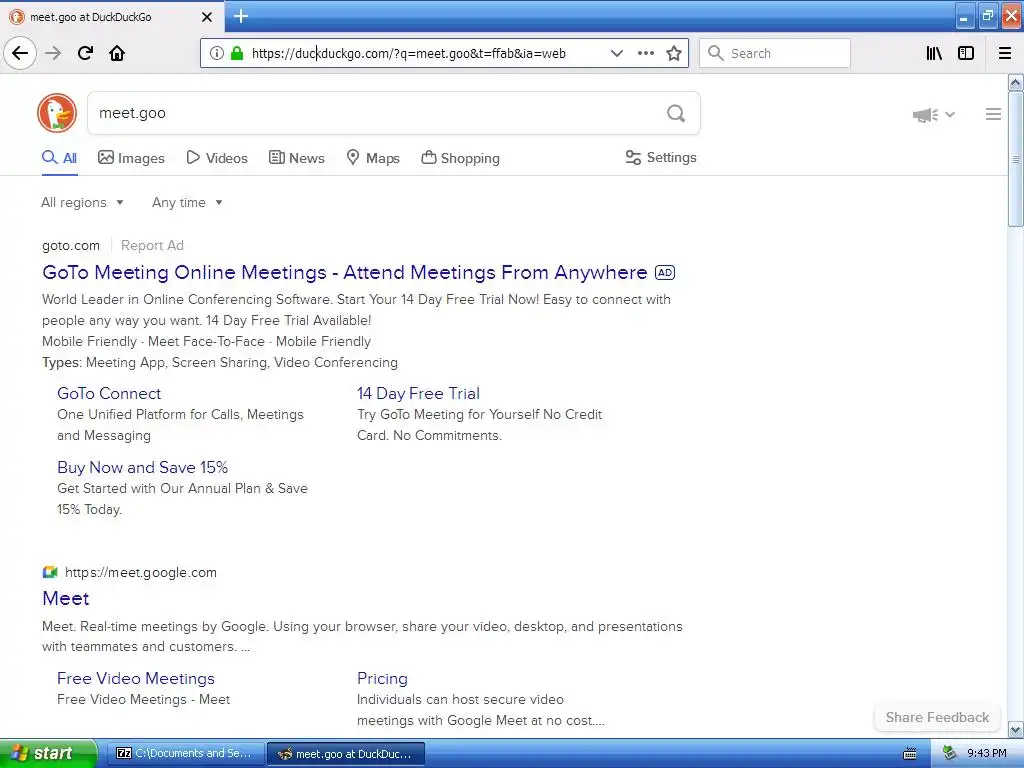Click the Share Feedback button
This screenshot has width=1024, height=768.
point(937,717)
